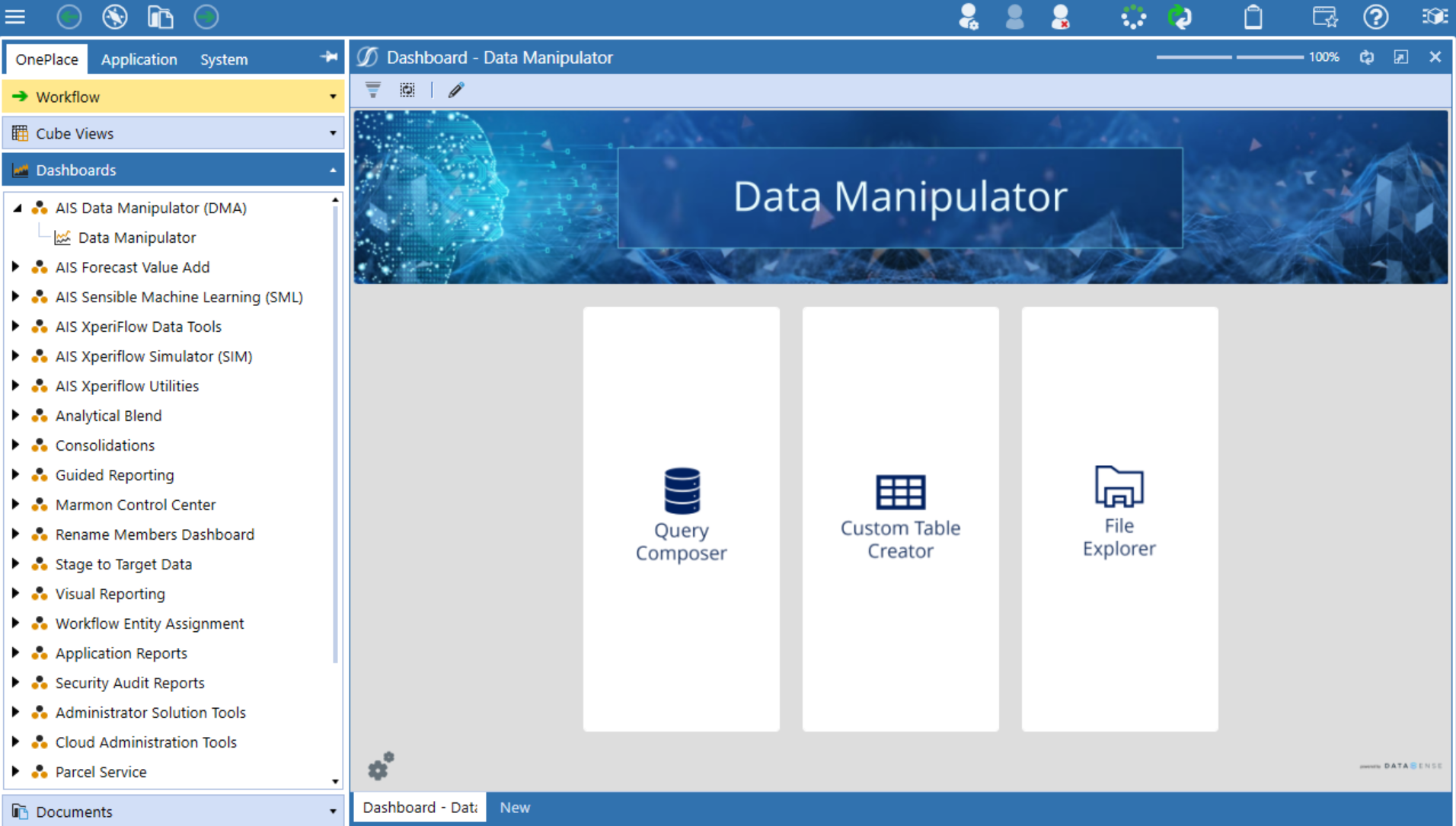Open the Custom Table Creator tile
1456x826 pixels.
point(901,519)
